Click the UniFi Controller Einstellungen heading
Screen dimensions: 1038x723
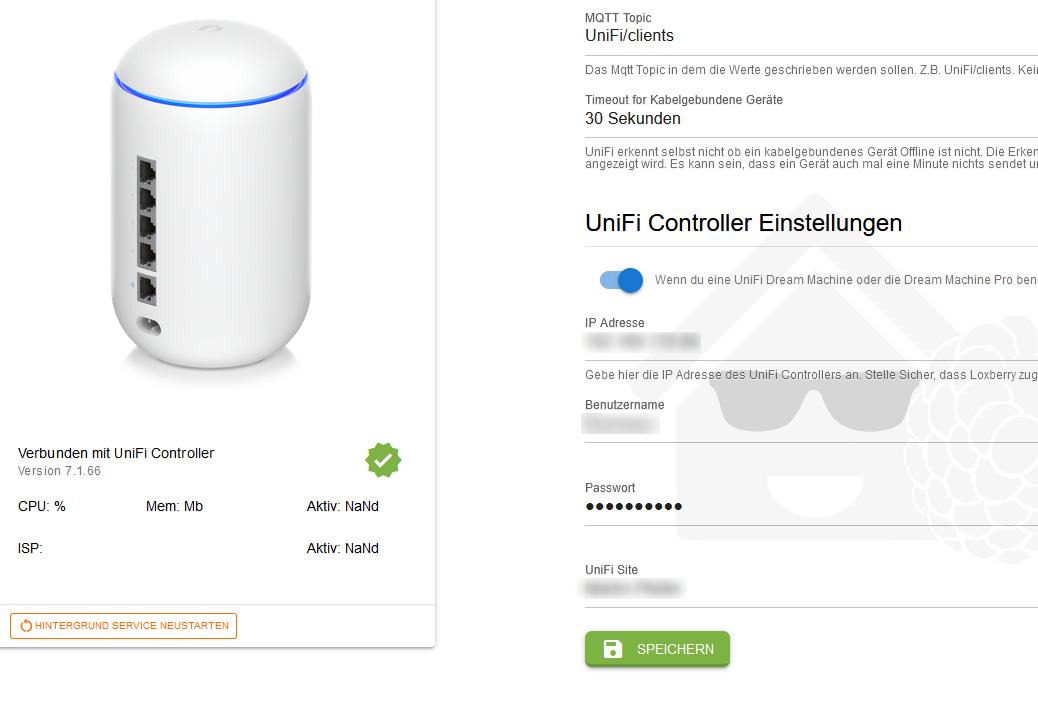coord(743,223)
